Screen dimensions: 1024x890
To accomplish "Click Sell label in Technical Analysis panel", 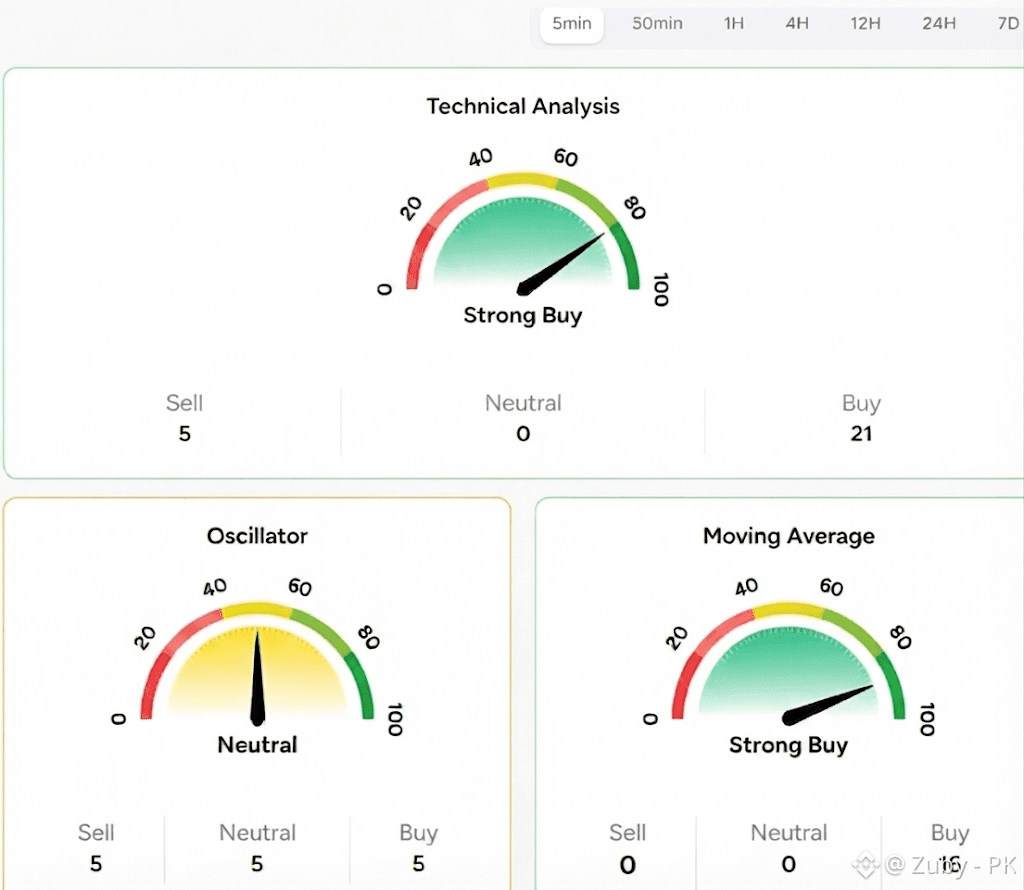I will click(185, 403).
